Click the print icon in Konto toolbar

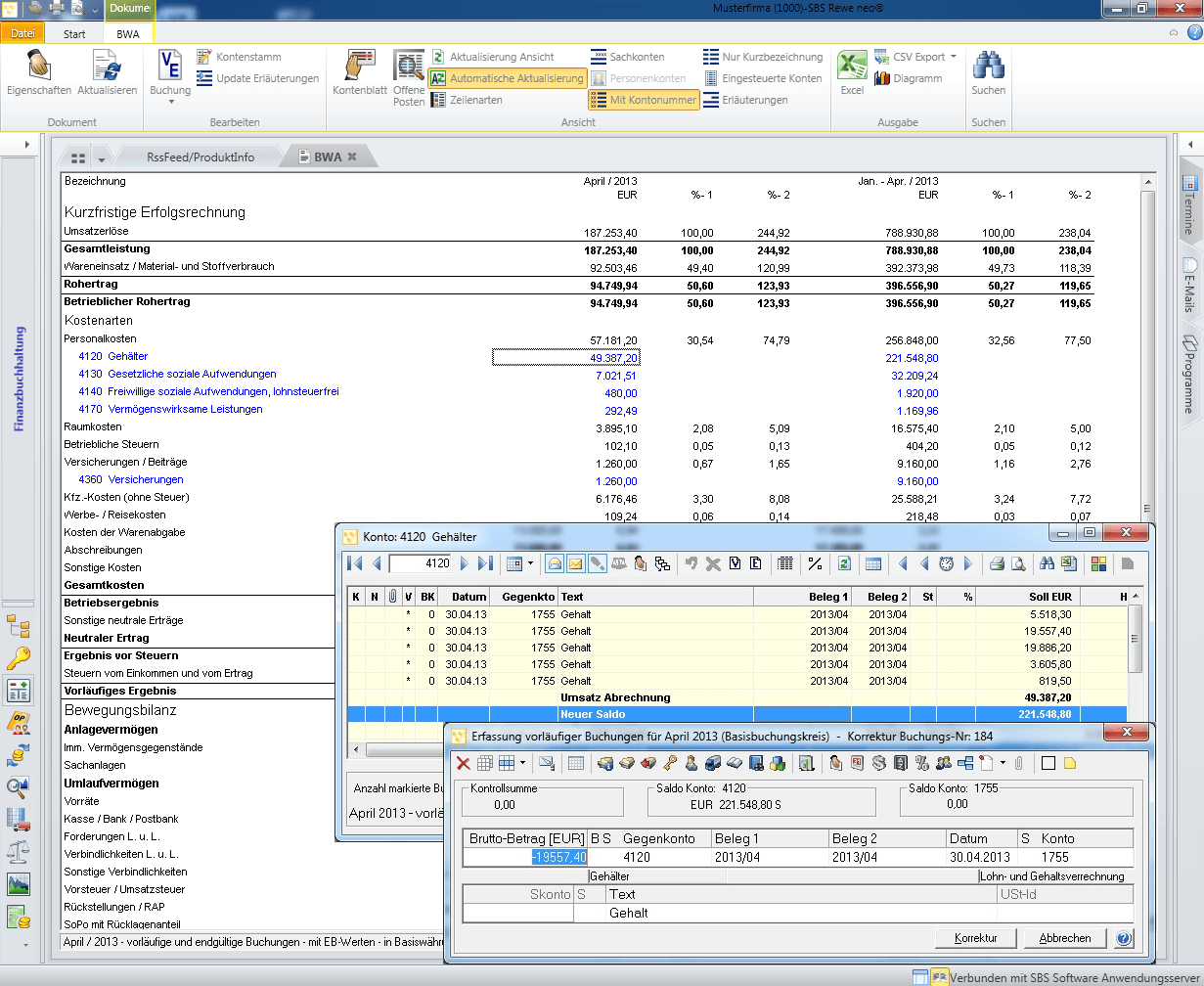pyautogui.click(x=997, y=563)
